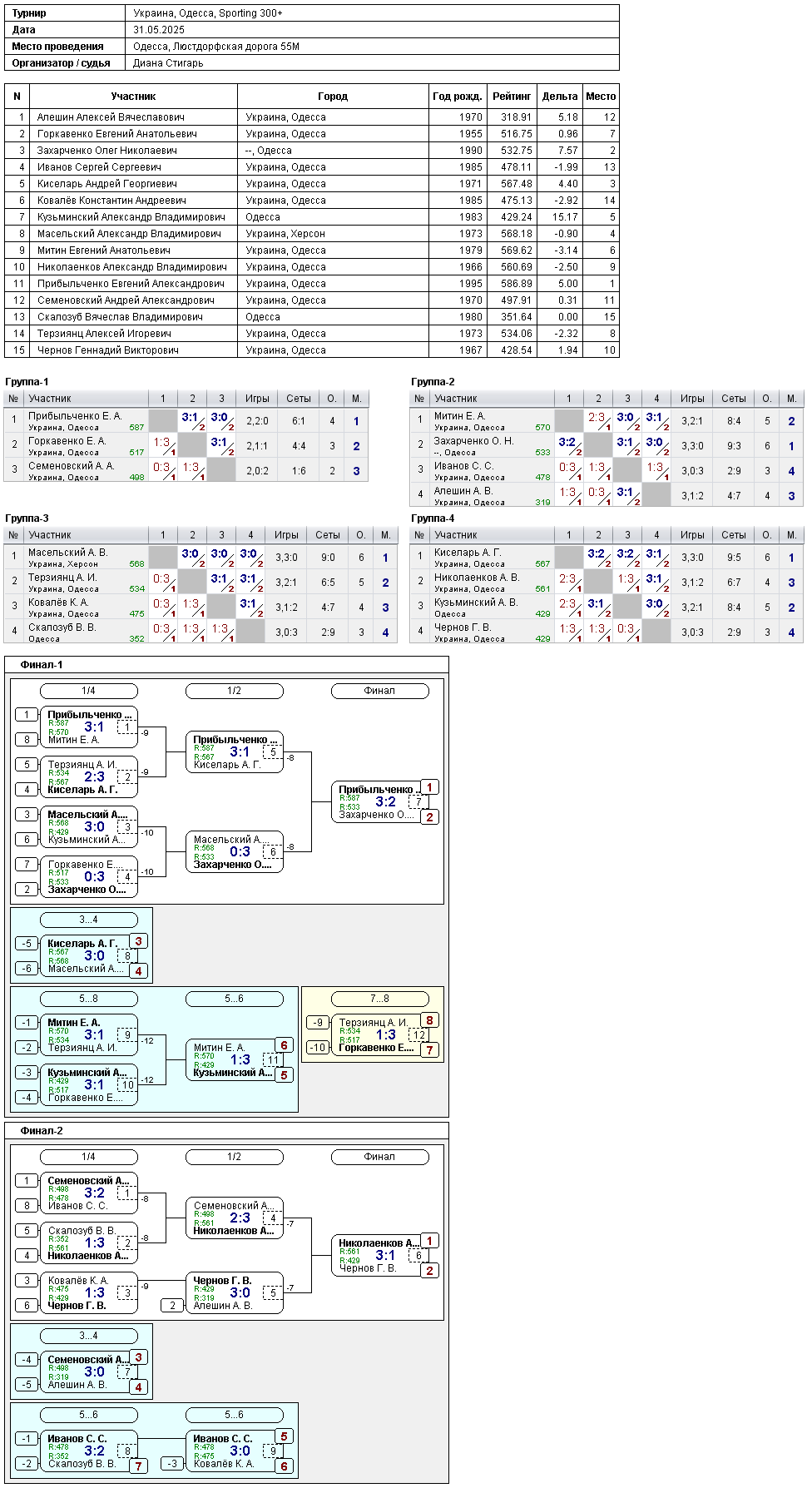Select the date value 31.05.2025
The image size is (812, 1488).
point(159,30)
